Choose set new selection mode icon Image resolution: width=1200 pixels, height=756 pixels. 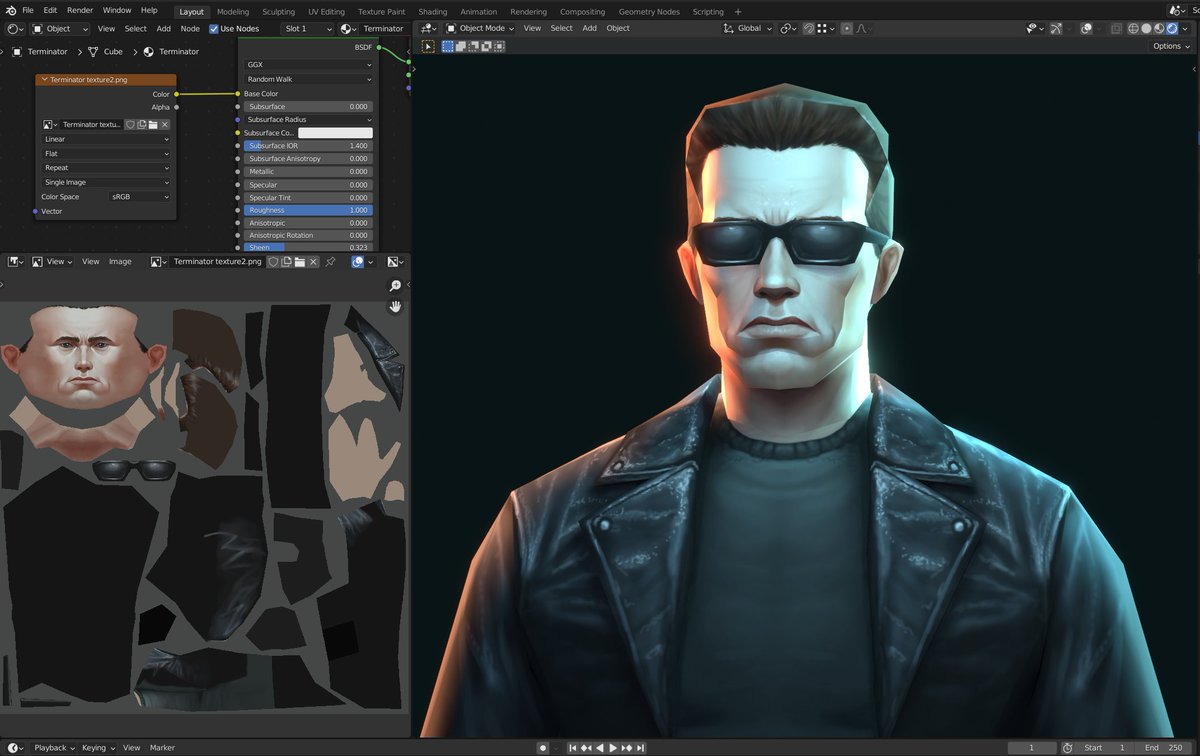[x=447, y=47]
